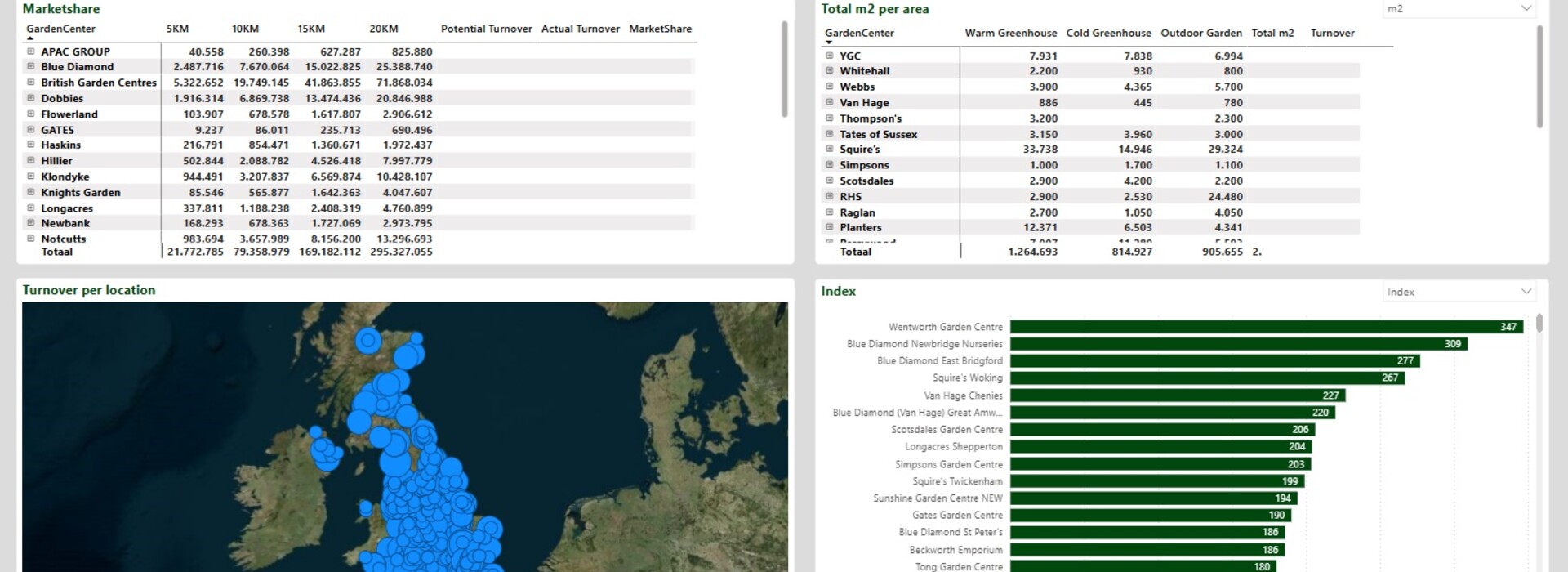The height and width of the screenshot is (572, 1568).
Task: Click RHS Outdoor Garden value 24.480
Action: pos(1226,197)
